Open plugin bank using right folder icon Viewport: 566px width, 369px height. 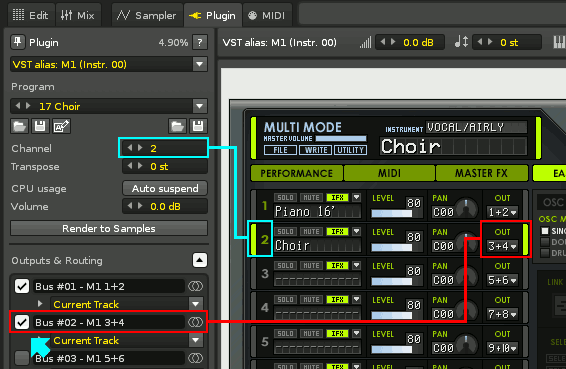pyautogui.click(x=177, y=126)
